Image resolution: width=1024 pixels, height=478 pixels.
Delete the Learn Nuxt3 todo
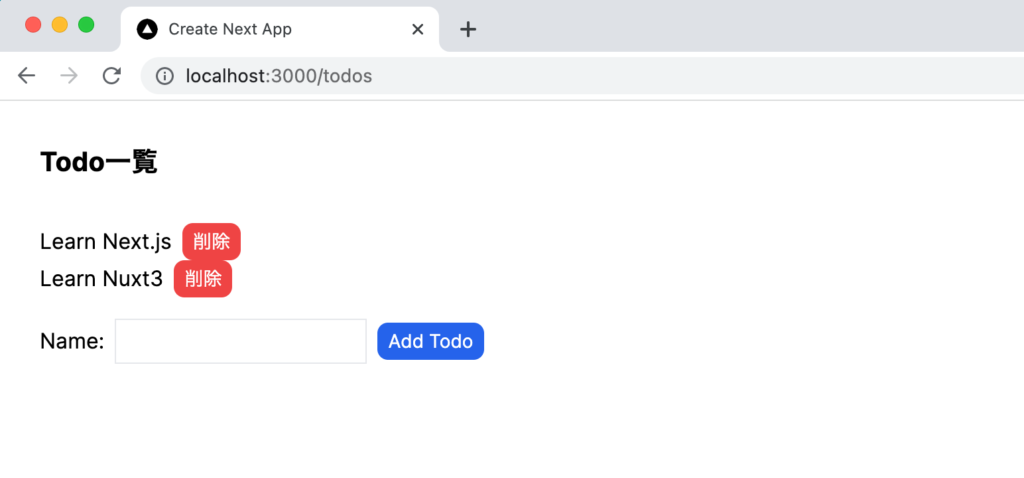tap(203, 279)
